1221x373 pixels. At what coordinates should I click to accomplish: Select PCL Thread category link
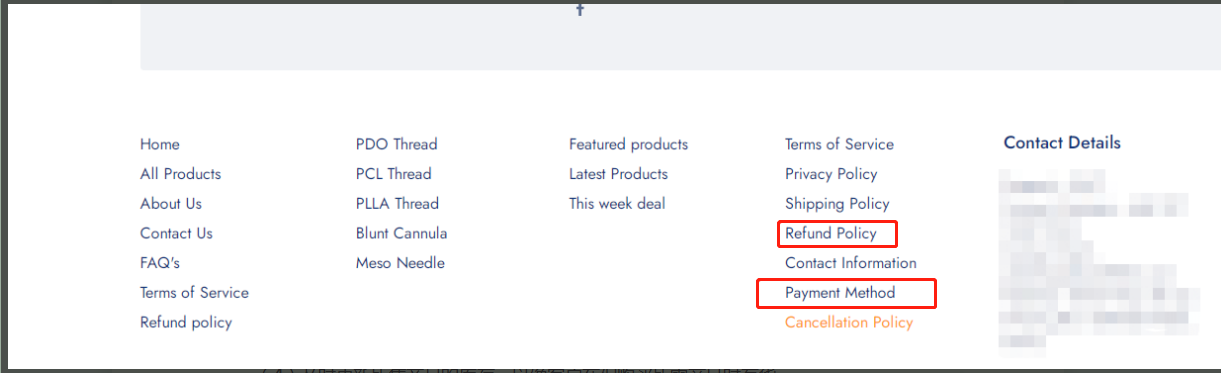click(x=396, y=174)
